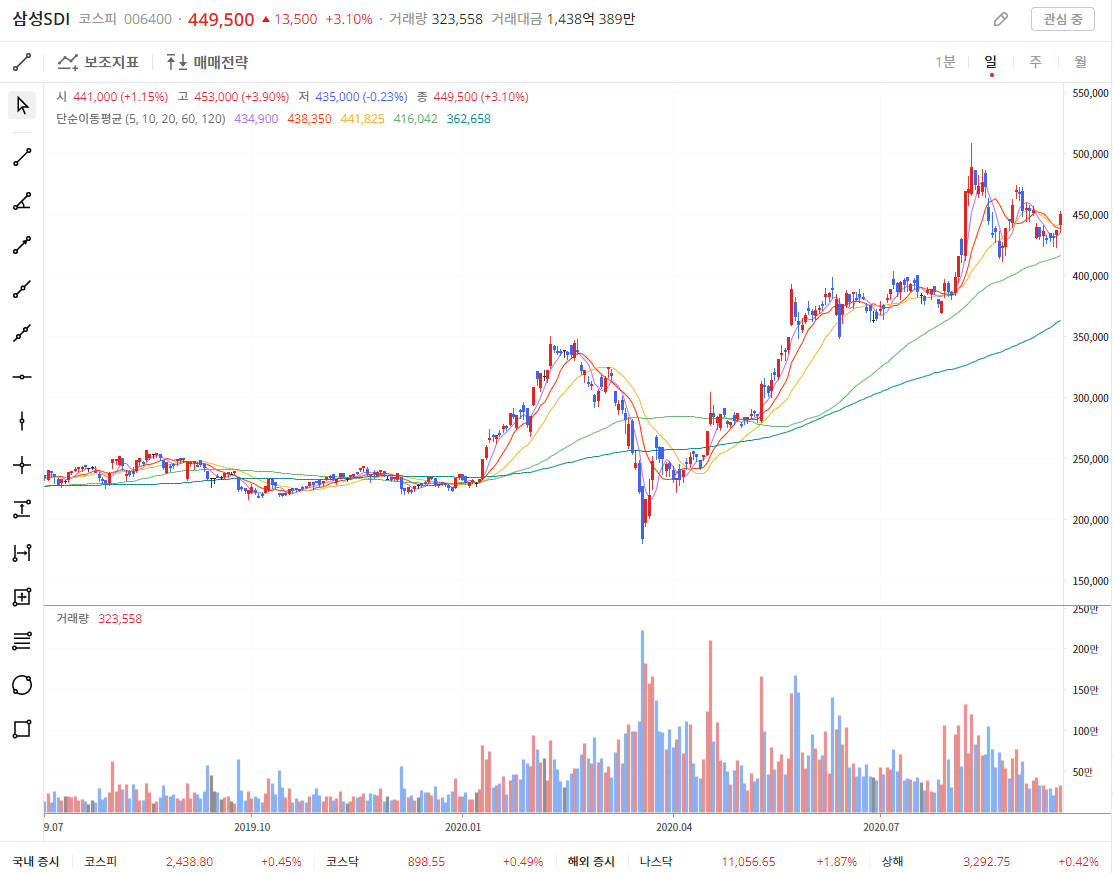Open the 보조지표 indicators menu

point(98,62)
